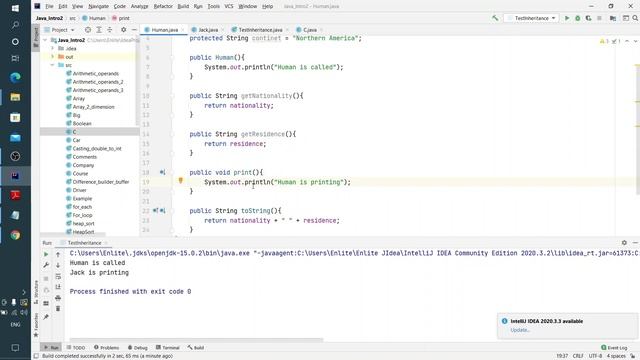The image size is (640, 360).
Task: Open the File menu
Action: tap(49, 6)
